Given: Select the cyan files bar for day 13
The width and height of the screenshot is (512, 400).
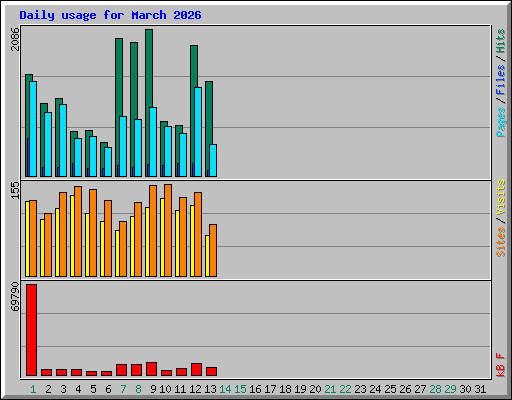Looking at the screenshot, I should 213,160.
